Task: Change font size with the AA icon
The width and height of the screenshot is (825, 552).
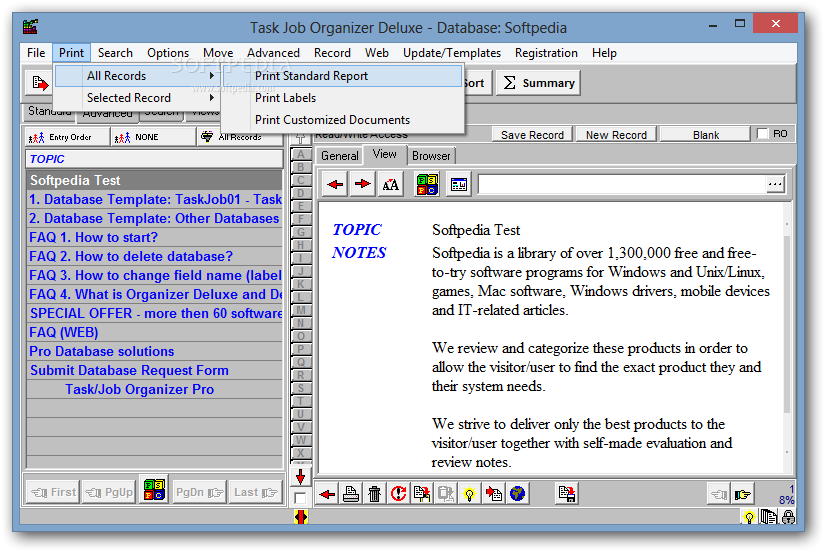Action: pyautogui.click(x=390, y=184)
